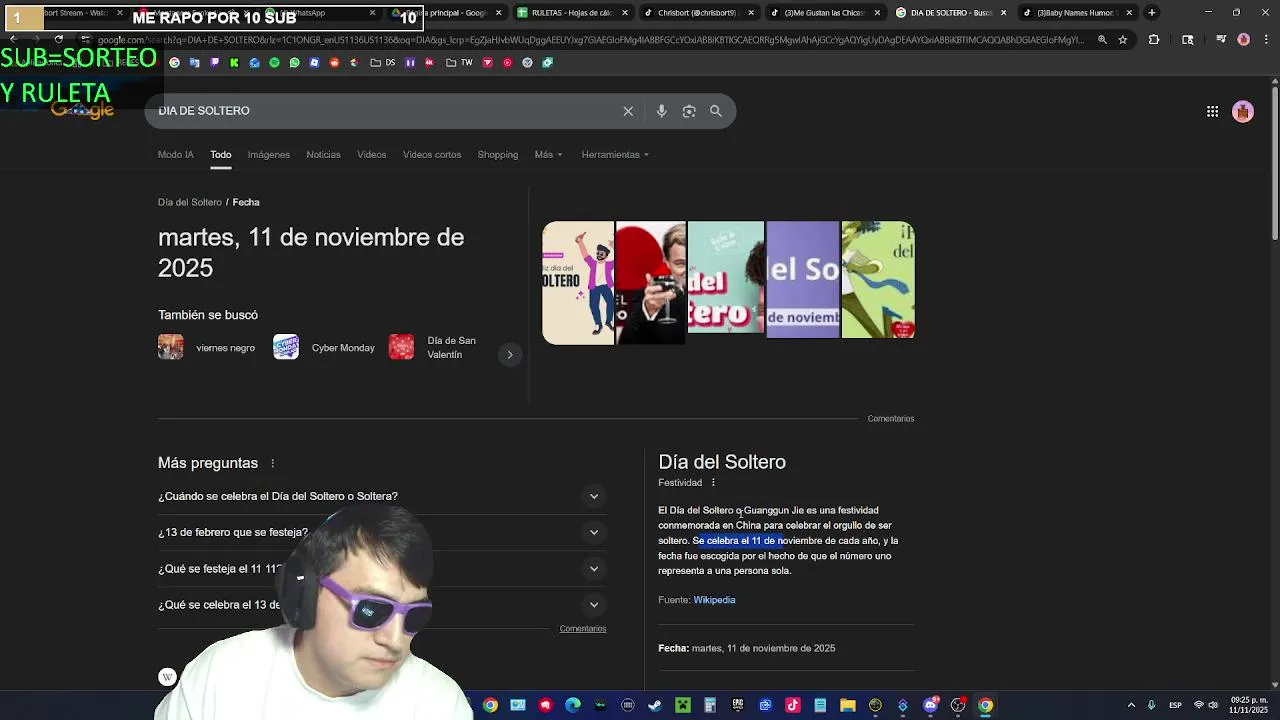Viewport: 1280px width, 720px height.
Task: Open the ESP keyboard language indicator
Action: [x=1175, y=705]
